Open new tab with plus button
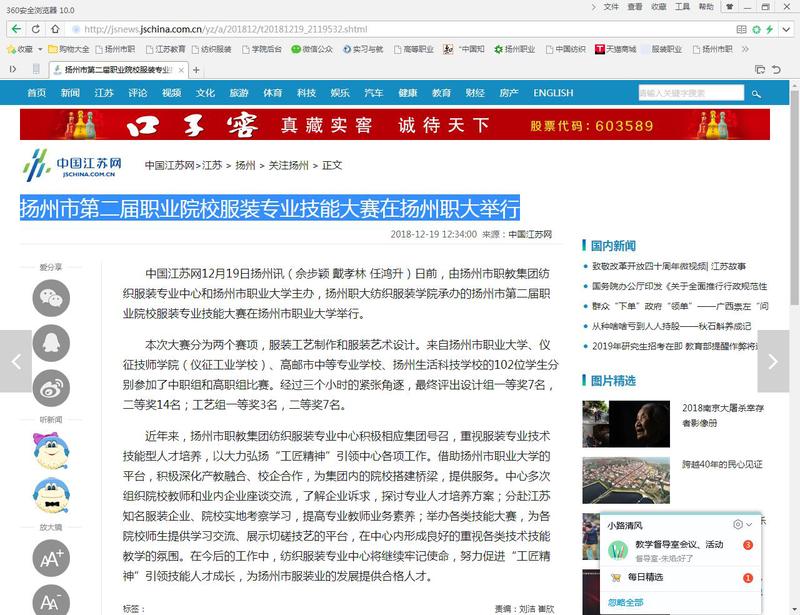The height and width of the screenshot is (615, 800). pyautogui.click(x=196, y=70)
